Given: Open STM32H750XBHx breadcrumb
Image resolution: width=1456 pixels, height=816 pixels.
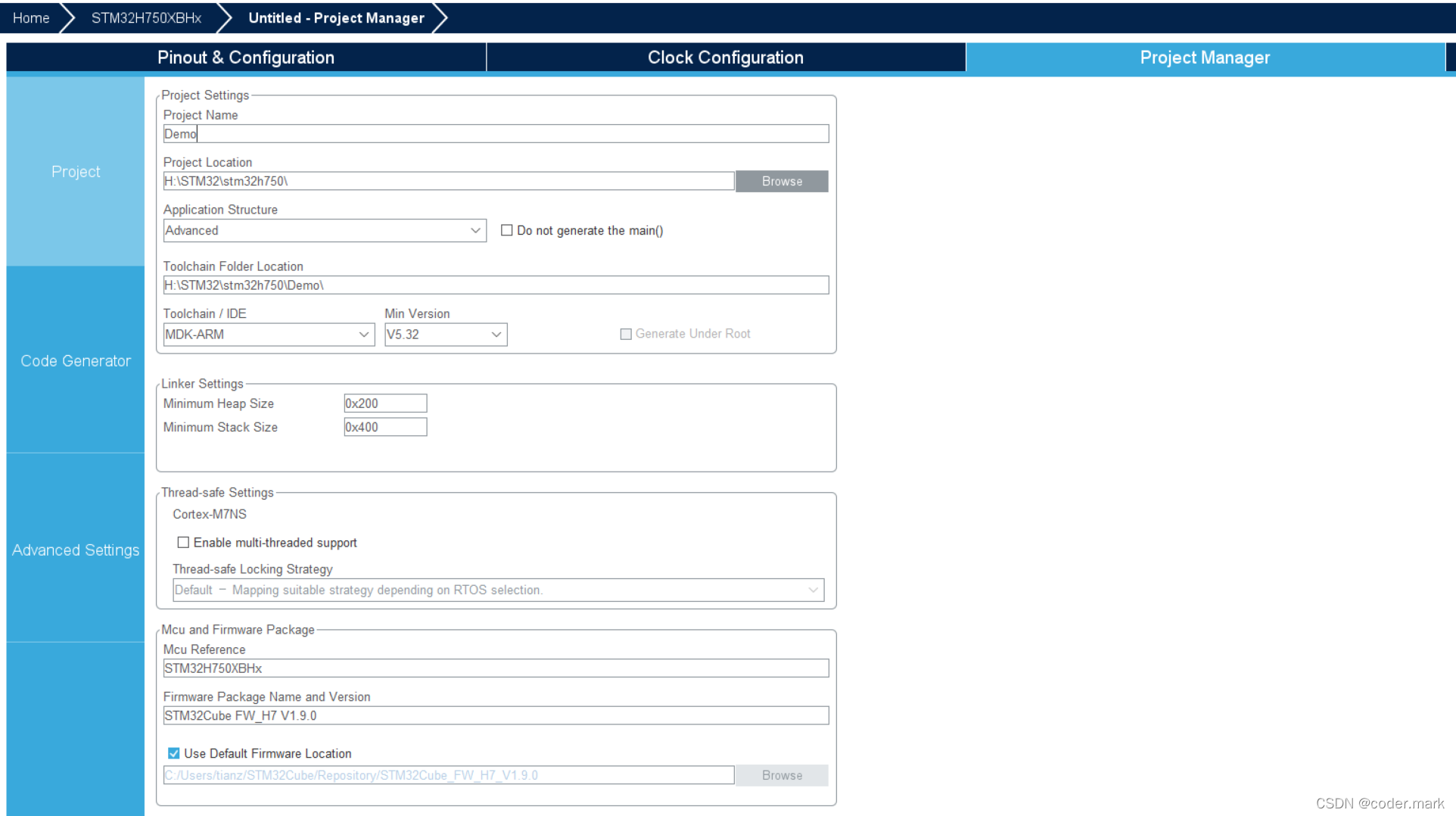Looking at the screenshot, I should (146, 18).
